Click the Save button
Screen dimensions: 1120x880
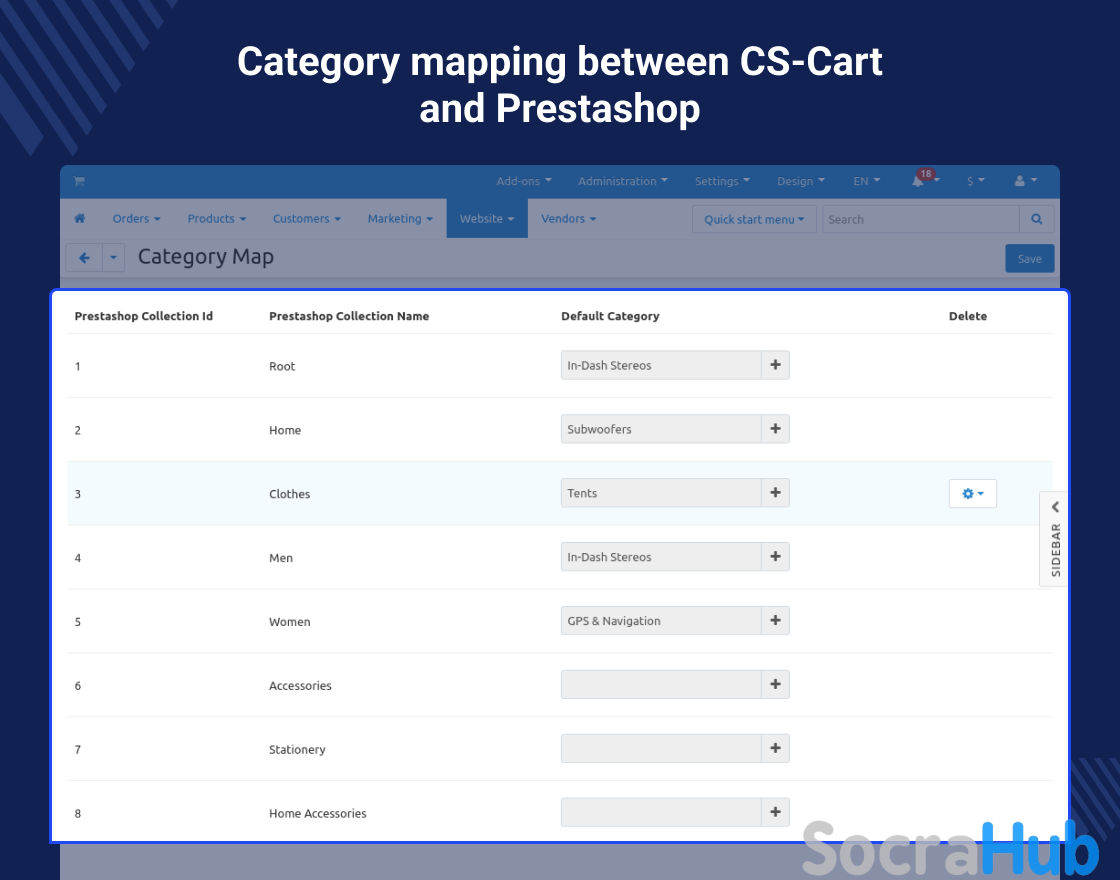(1029, 259)
